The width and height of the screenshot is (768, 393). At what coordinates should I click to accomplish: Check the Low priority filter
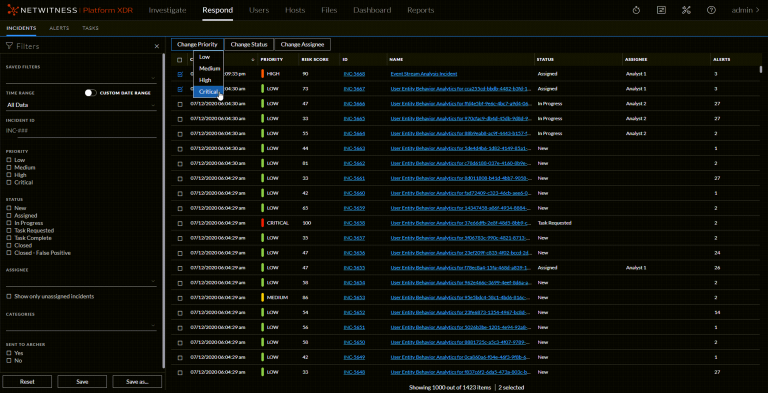tap(9, 160)
